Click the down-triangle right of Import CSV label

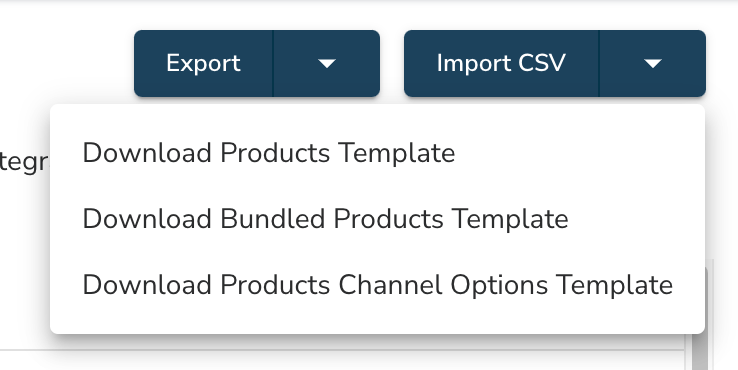652,64
